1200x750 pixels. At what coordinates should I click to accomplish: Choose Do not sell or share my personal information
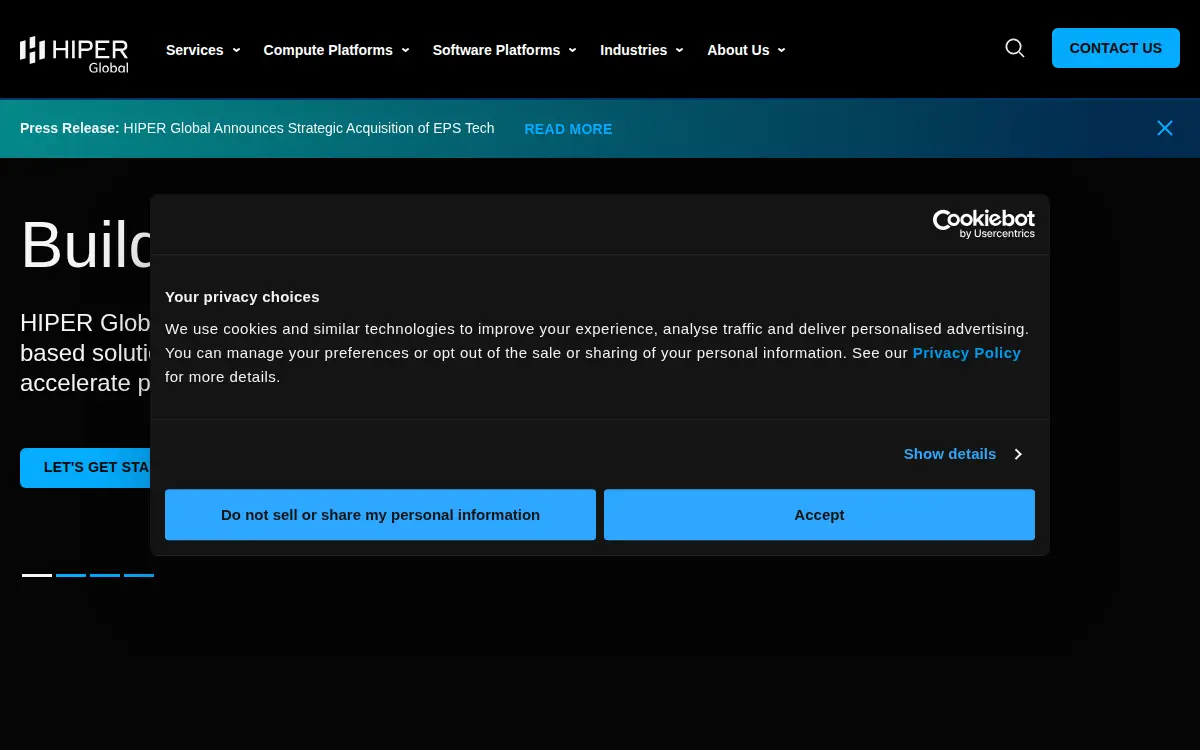380,515
